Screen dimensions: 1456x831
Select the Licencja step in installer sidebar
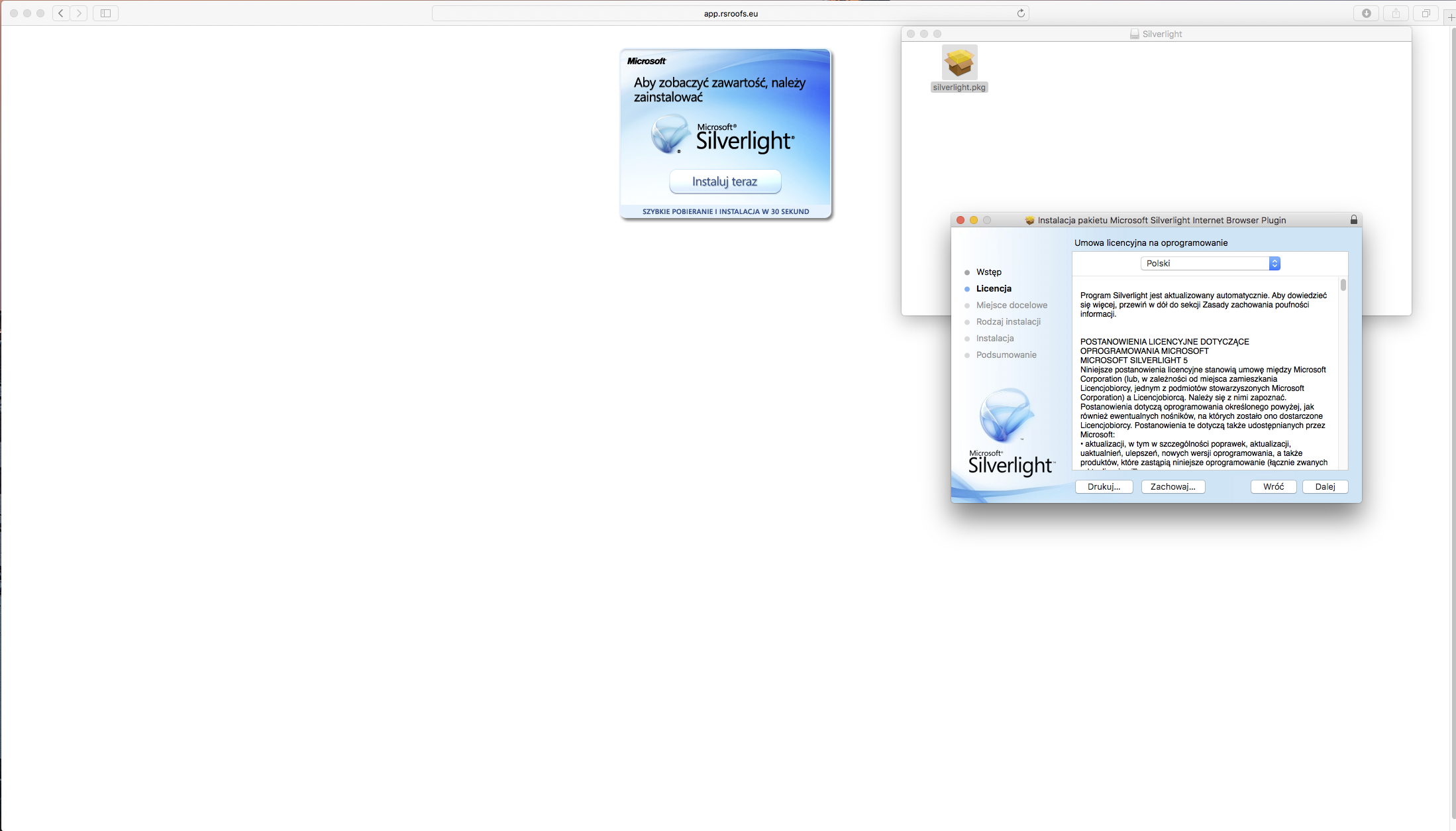993,289
